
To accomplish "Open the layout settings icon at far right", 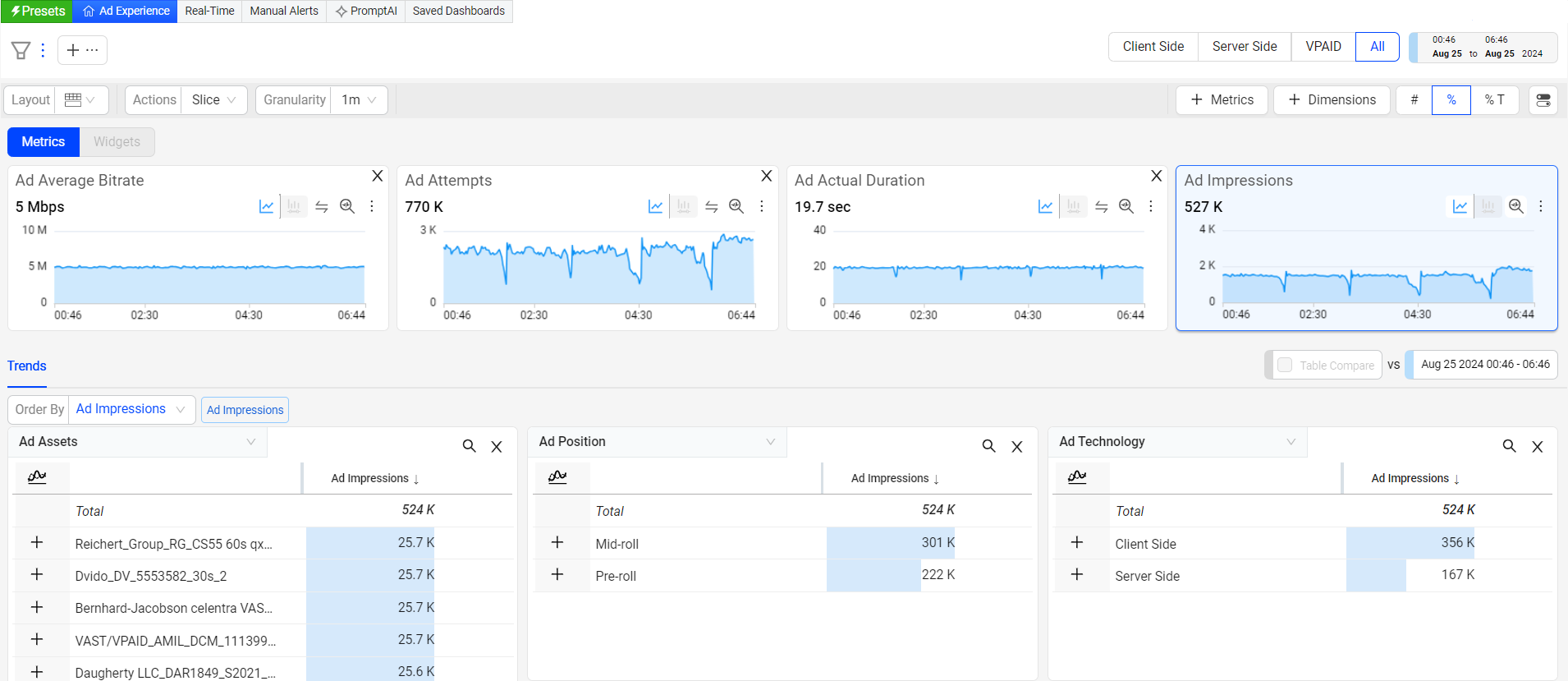I will [1543, 100].
